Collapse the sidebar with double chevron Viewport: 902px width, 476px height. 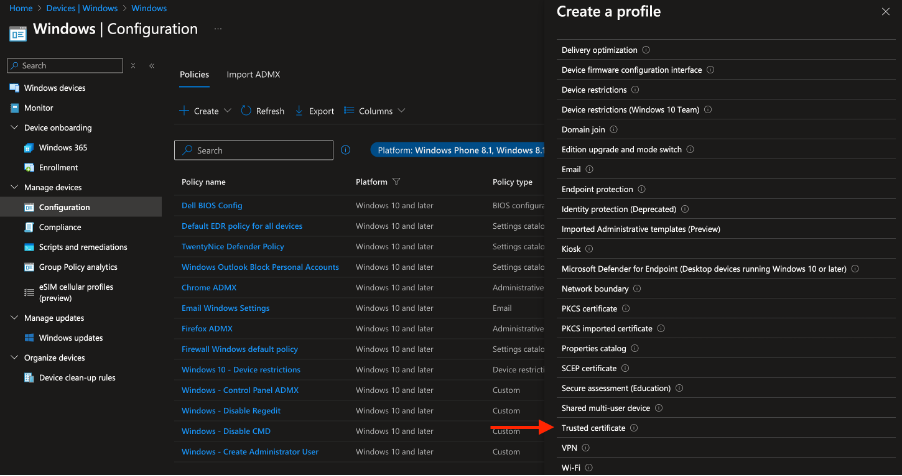tap(152, 66)
